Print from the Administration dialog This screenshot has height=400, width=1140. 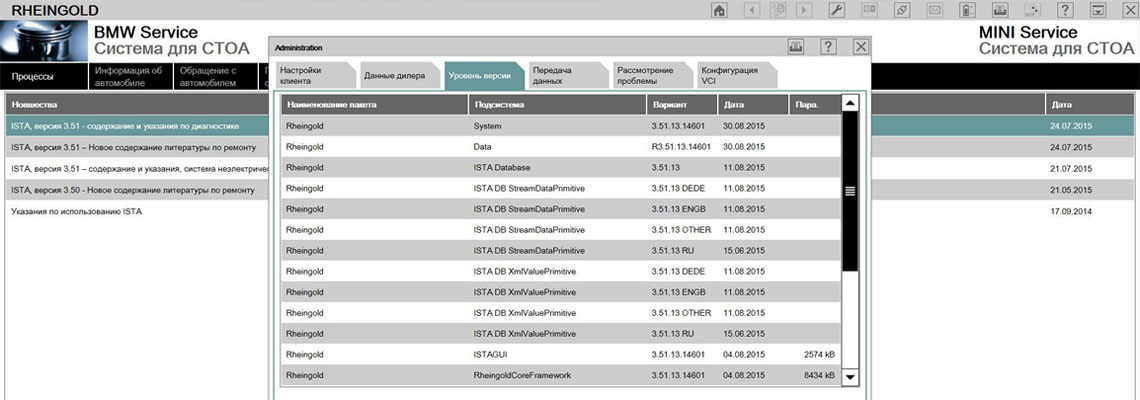[x=796, y=47]
